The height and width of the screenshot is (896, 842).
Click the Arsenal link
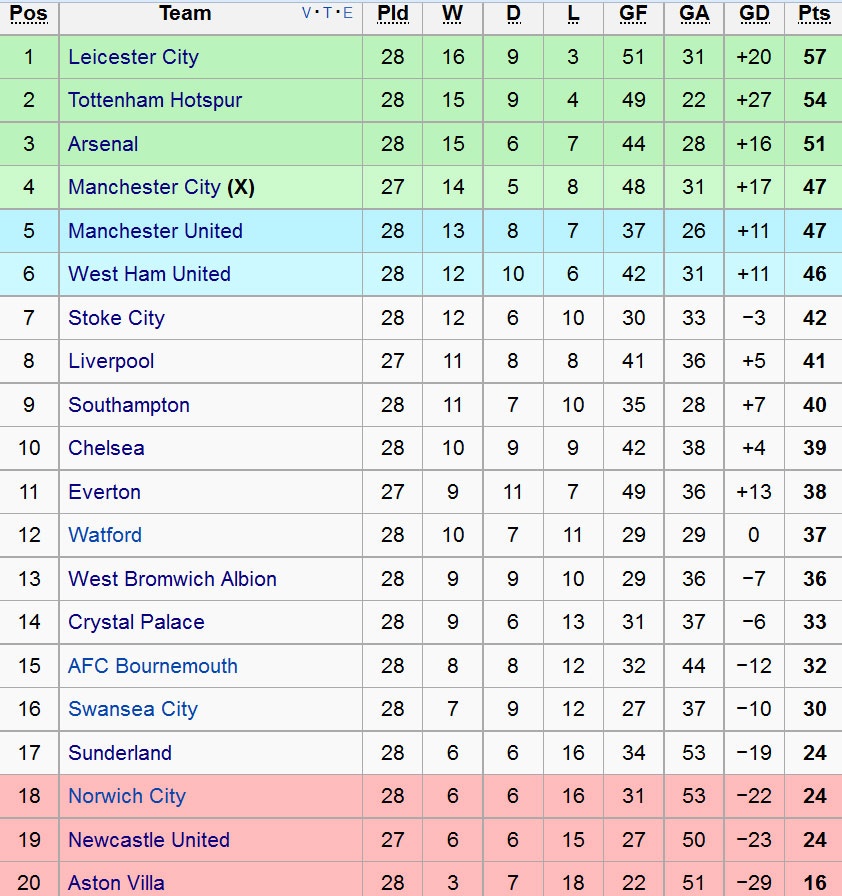[x=103, y=144]
